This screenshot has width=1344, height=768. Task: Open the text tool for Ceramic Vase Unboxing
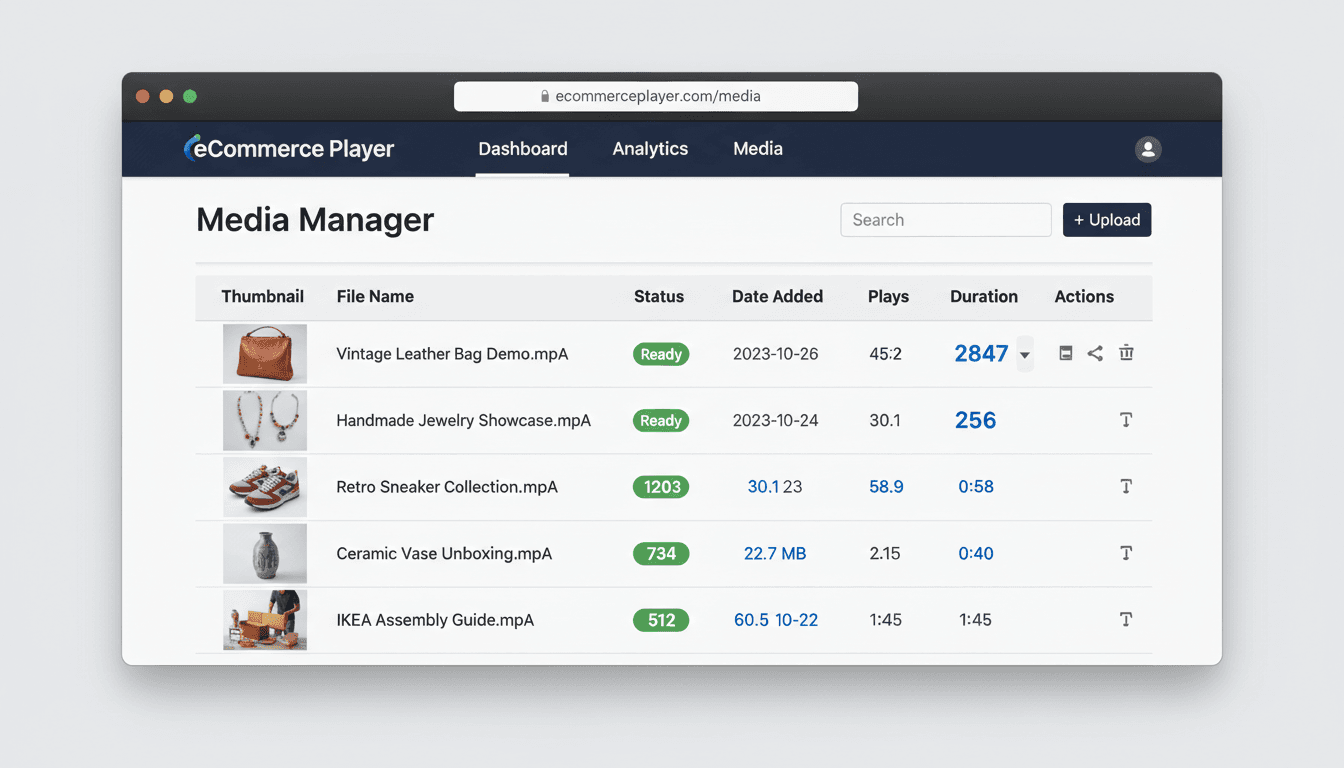[x=1126, y=553]
